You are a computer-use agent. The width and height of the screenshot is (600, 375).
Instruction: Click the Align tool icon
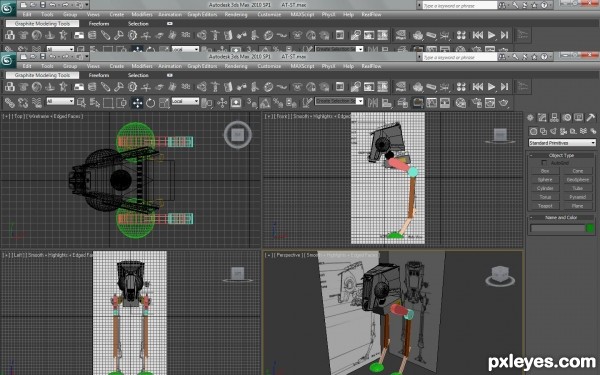(x=387, y=103)
